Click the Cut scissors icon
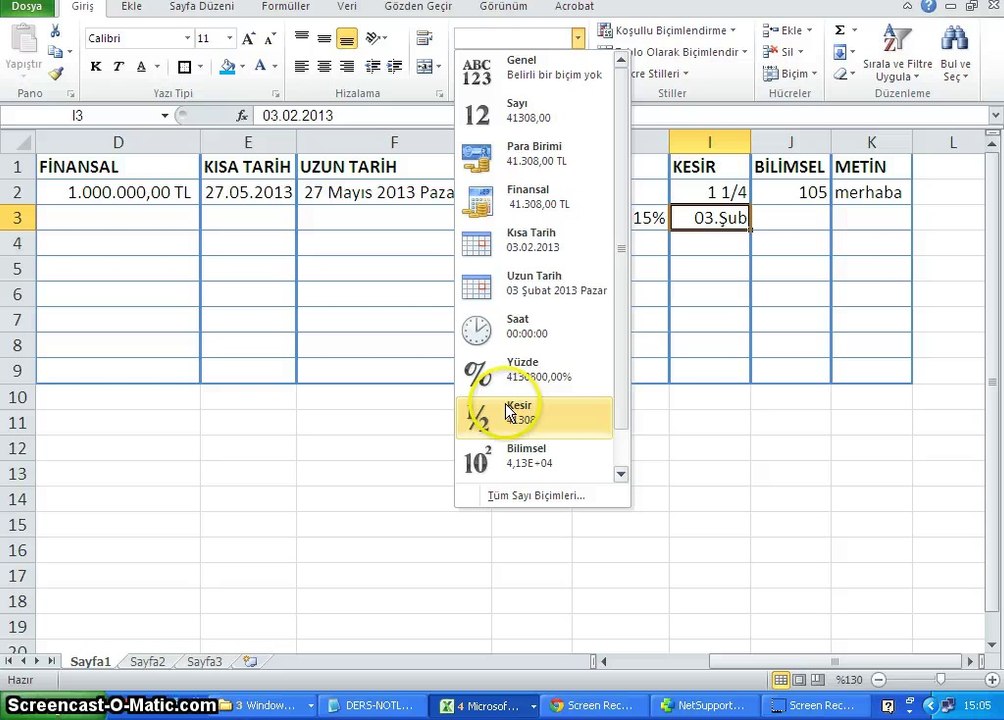Viewport: 1004px width, 720px height. (x=56, y=31)
